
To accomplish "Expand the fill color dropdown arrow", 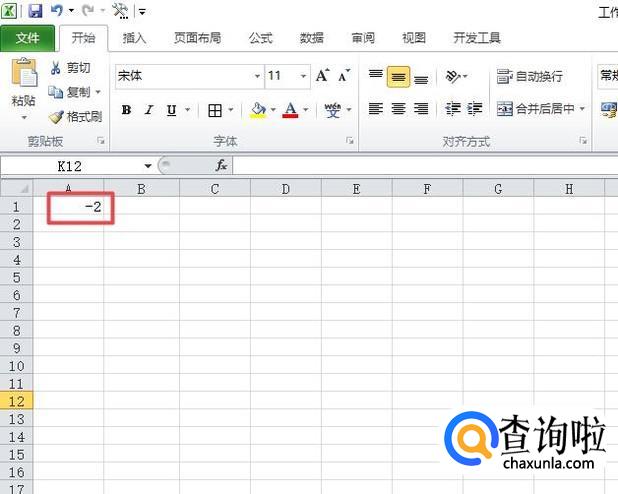I will [x=273, y=110].
